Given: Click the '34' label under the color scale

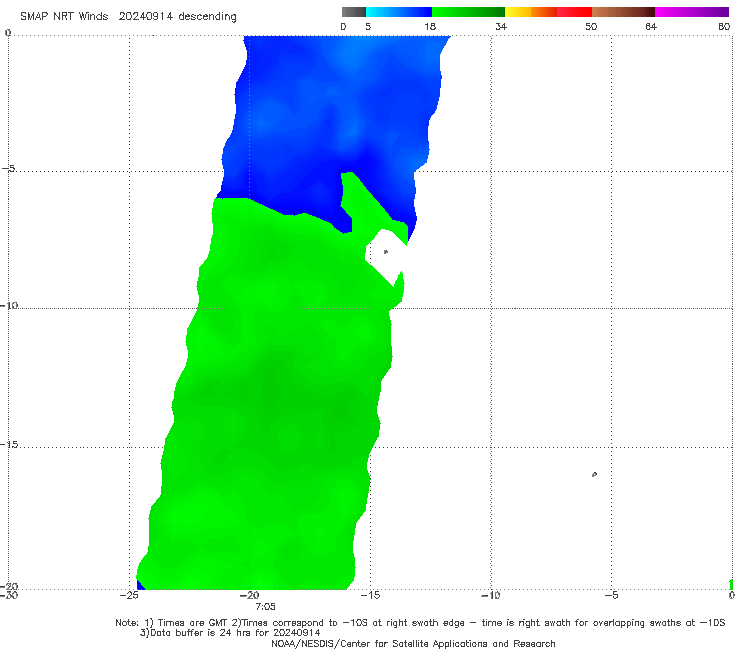Looking at the screenshot, I should [x=501, y=26].
